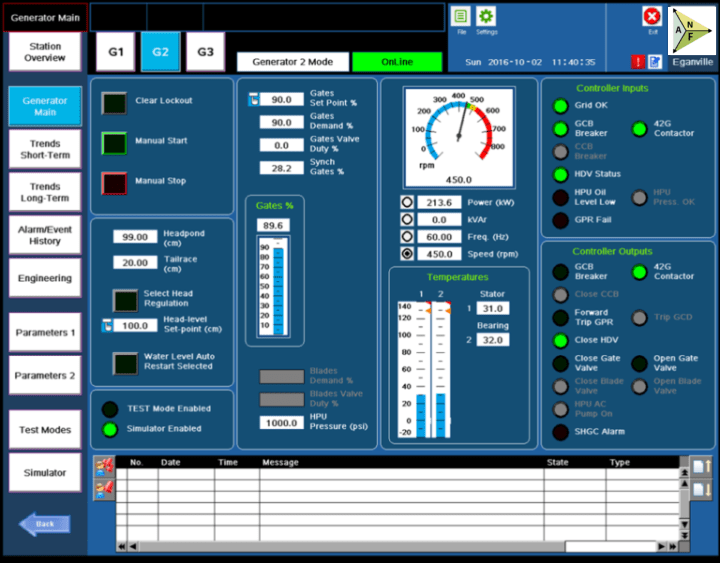Click the blue report icon beside alarm
720x563 pixels.
[x=654, y=62]
